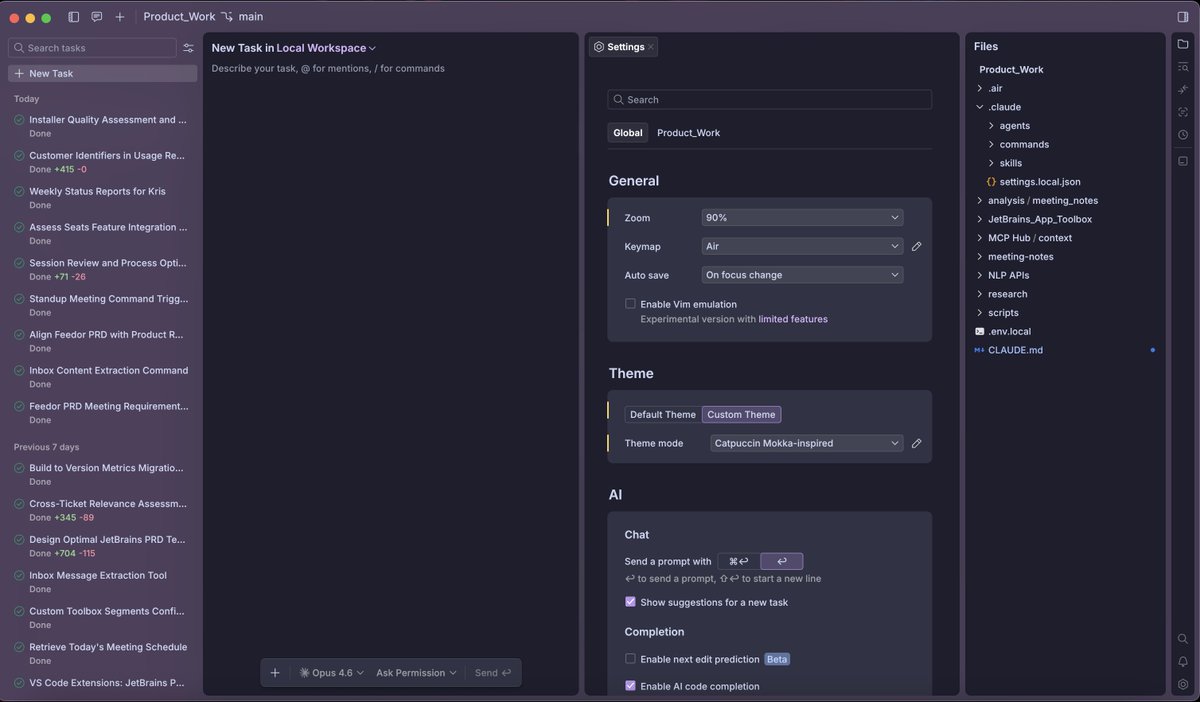Click the done checkmark on Weekly Status Reports
The width and height of the screenshot is (1200, 702).
pos(19,191)
